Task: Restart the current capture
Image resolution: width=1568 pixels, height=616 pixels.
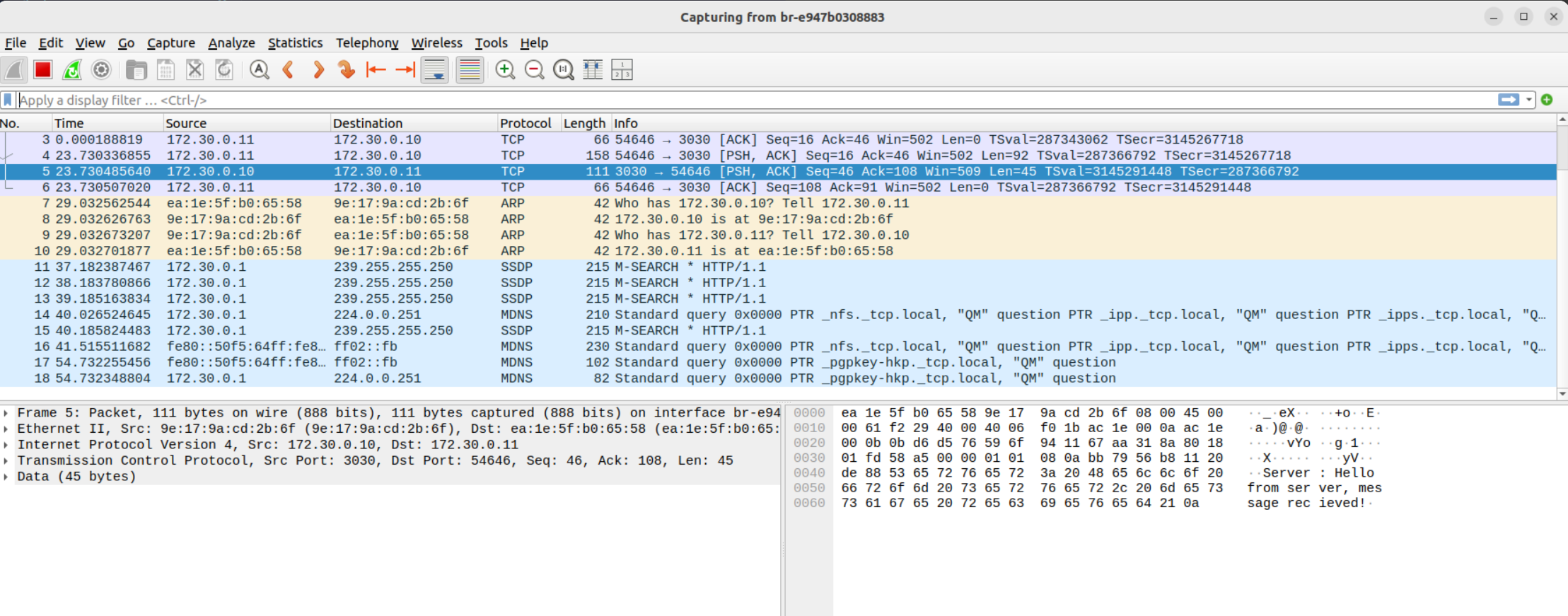Action: click(x=72, y=70)
